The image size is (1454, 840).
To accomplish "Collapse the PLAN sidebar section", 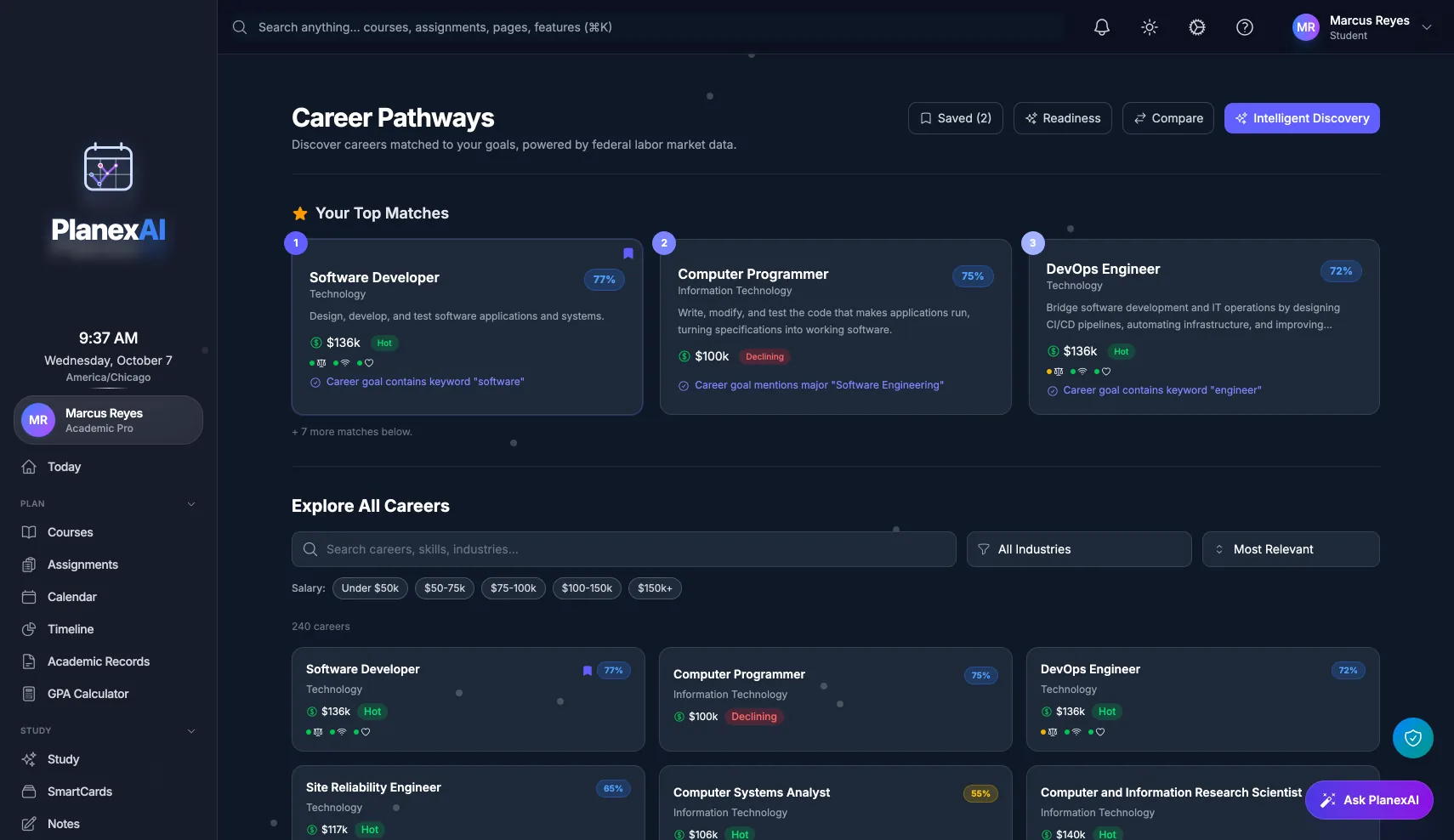I will coord(191,504).
